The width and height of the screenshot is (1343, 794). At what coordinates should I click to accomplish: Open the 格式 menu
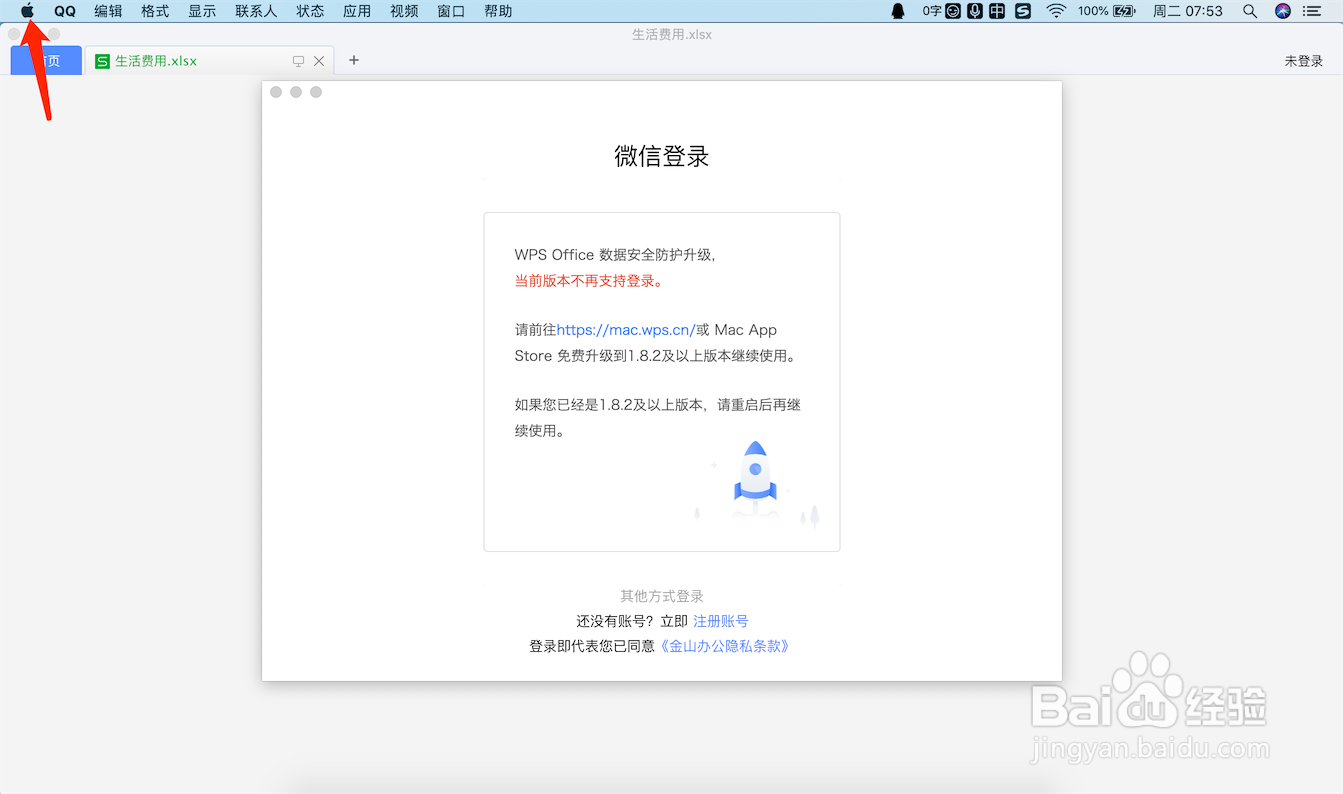pyautogui.click(x=155, y=11)
